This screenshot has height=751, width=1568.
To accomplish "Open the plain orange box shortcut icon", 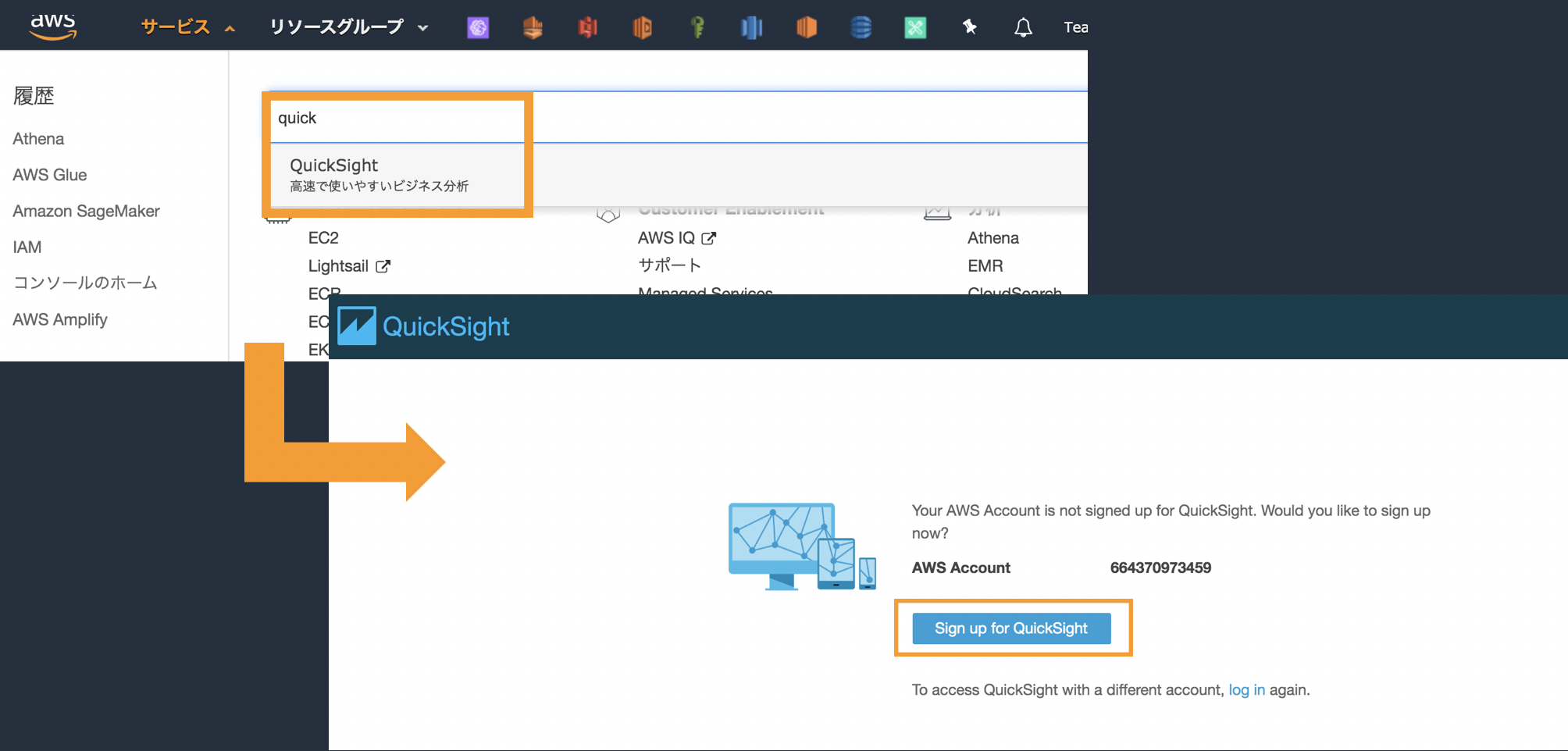I will tap(806, 27).
